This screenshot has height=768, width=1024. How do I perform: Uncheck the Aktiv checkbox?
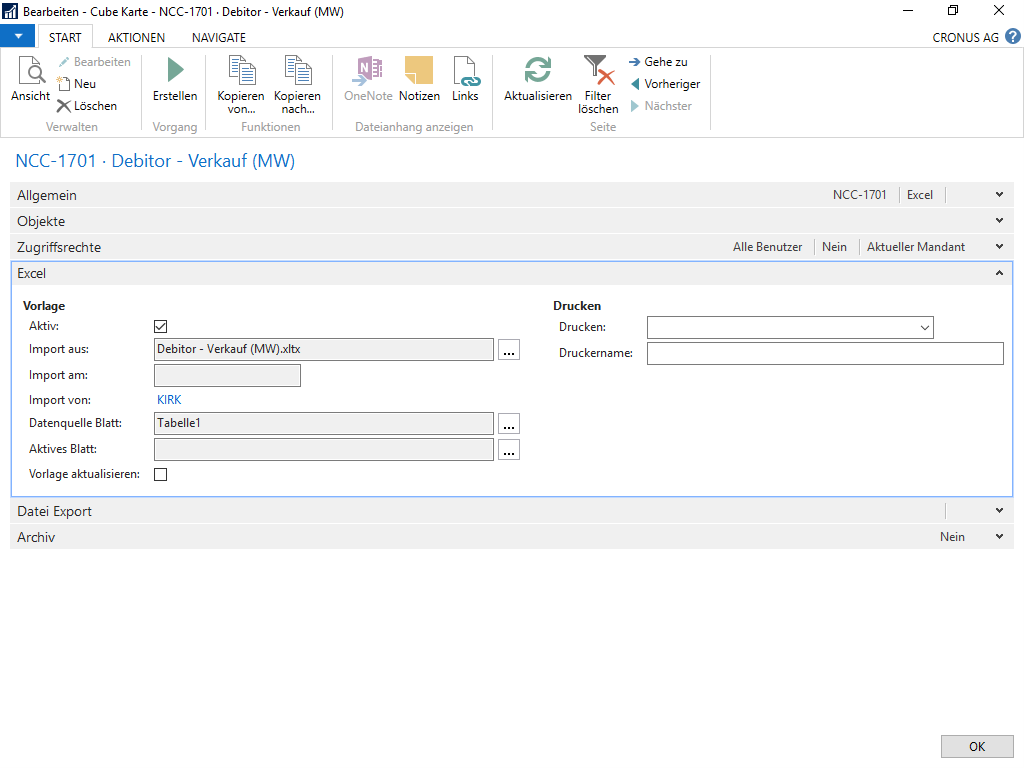160,326
